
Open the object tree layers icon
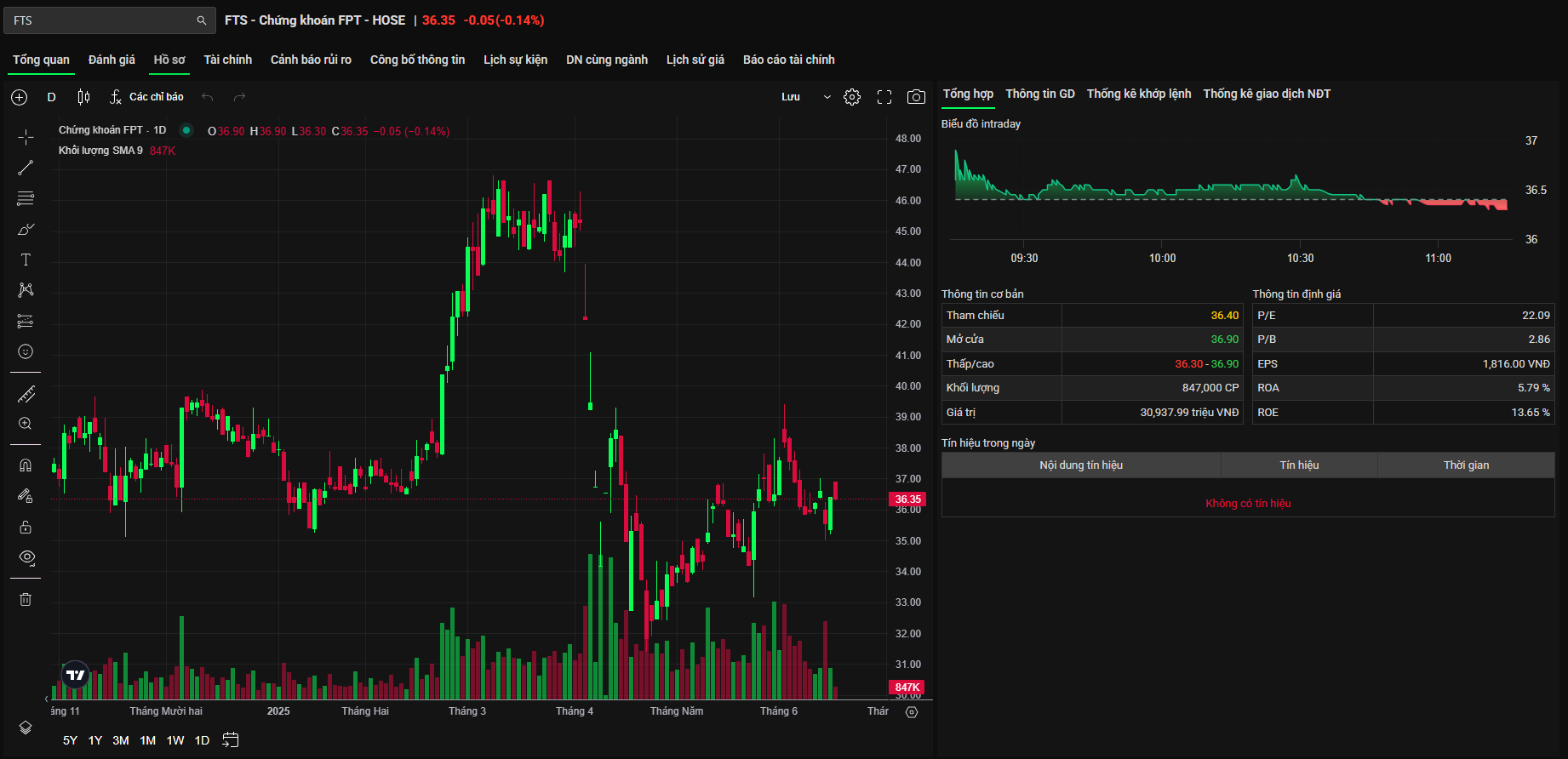(26, 728)
